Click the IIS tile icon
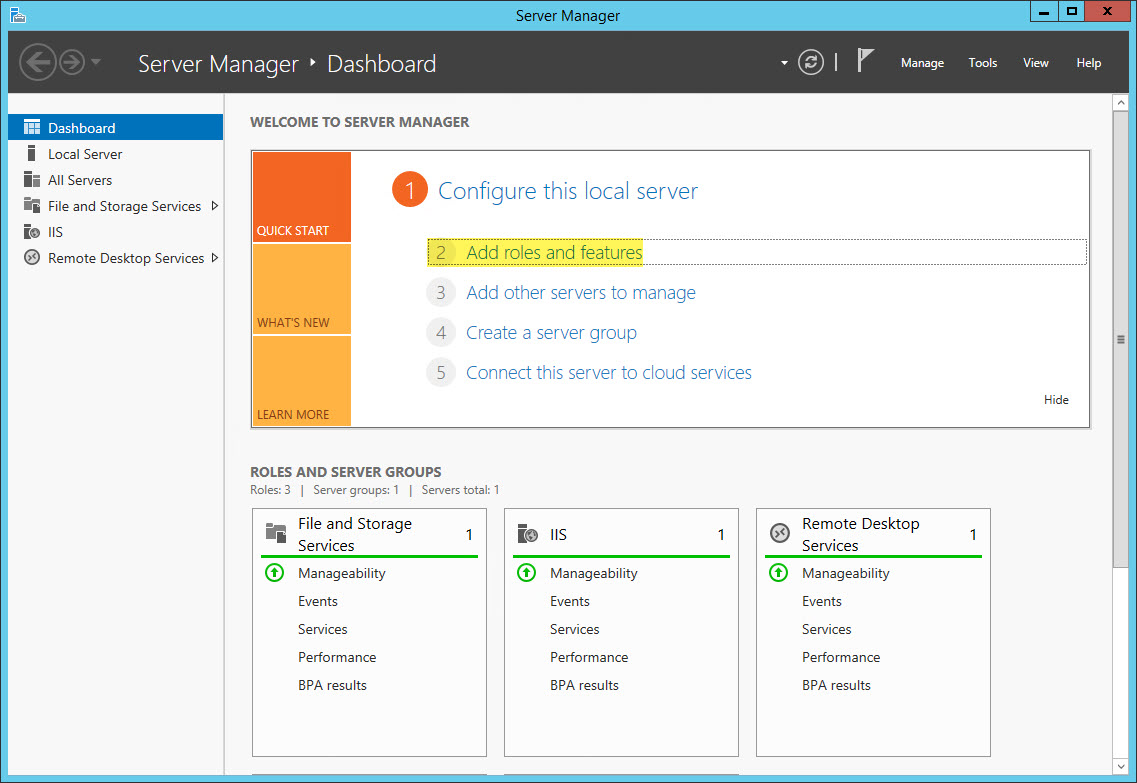The image size is (1137, 783). pyautogui.click(x=526, y=533)
